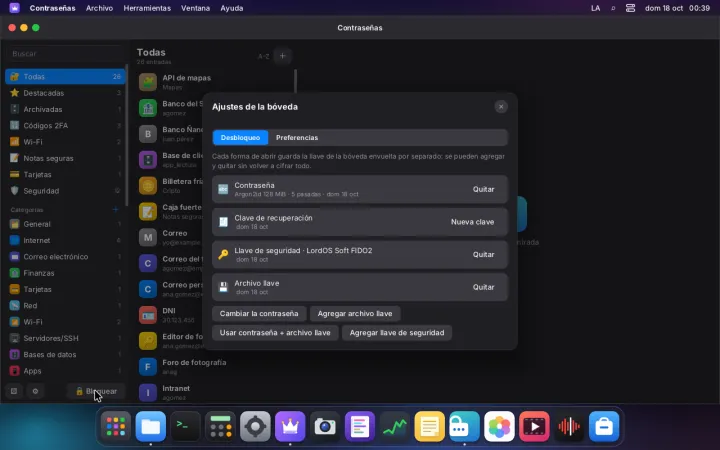720x450 pixels.
Task: Remove the Llave de seguridad FIDO2
Action: [x=484, y=254]
